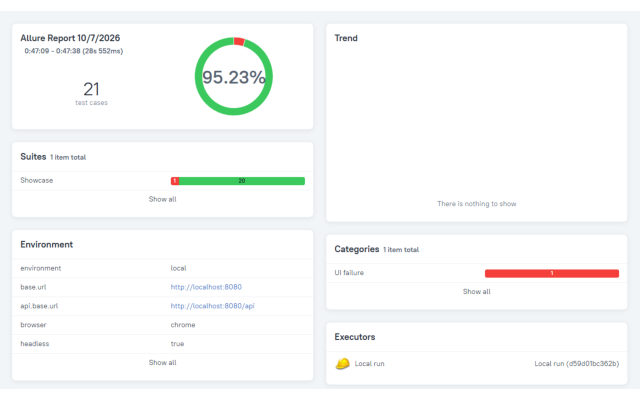Click the 'Local run' executor name

pyautogui.click(x=369, y=364)
